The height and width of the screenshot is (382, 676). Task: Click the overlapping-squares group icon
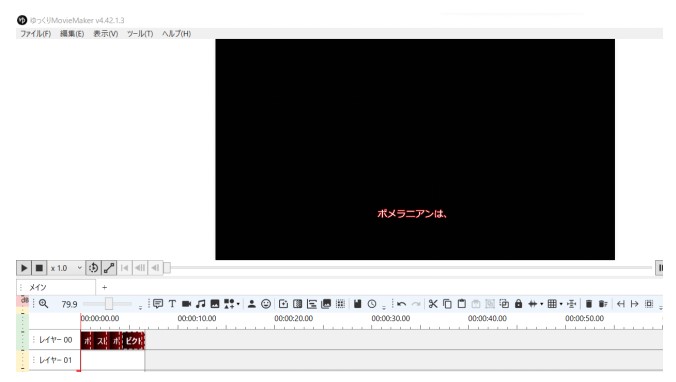pos(504,304)
